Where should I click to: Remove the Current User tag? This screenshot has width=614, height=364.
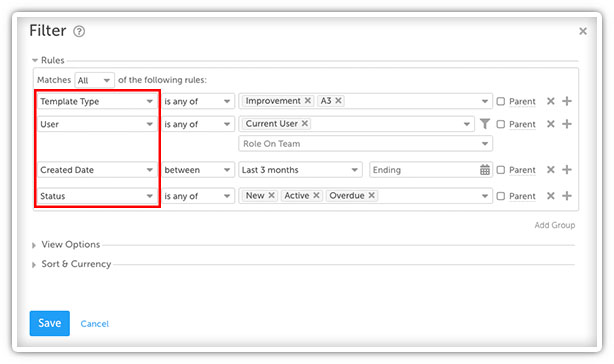305,124
